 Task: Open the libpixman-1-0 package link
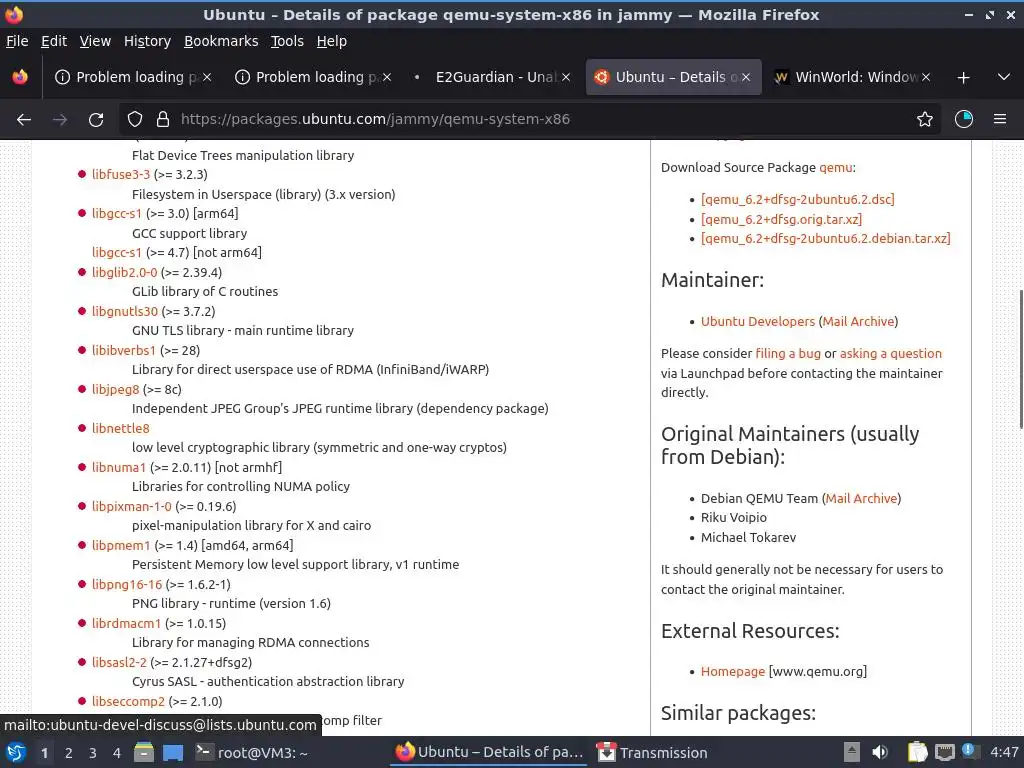pos(132,506)
